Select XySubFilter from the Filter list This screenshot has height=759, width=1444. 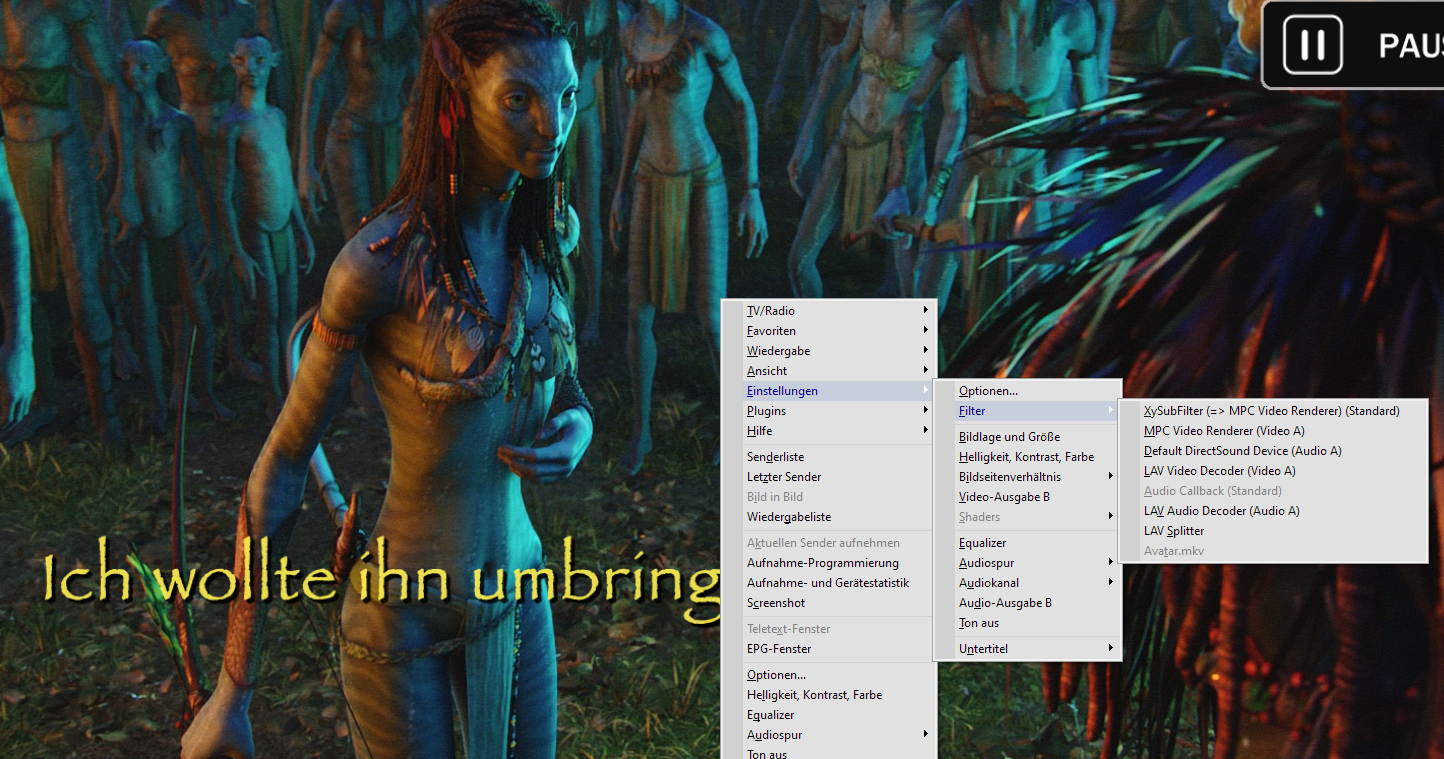pyautogui.click(x=1271, y=411)
